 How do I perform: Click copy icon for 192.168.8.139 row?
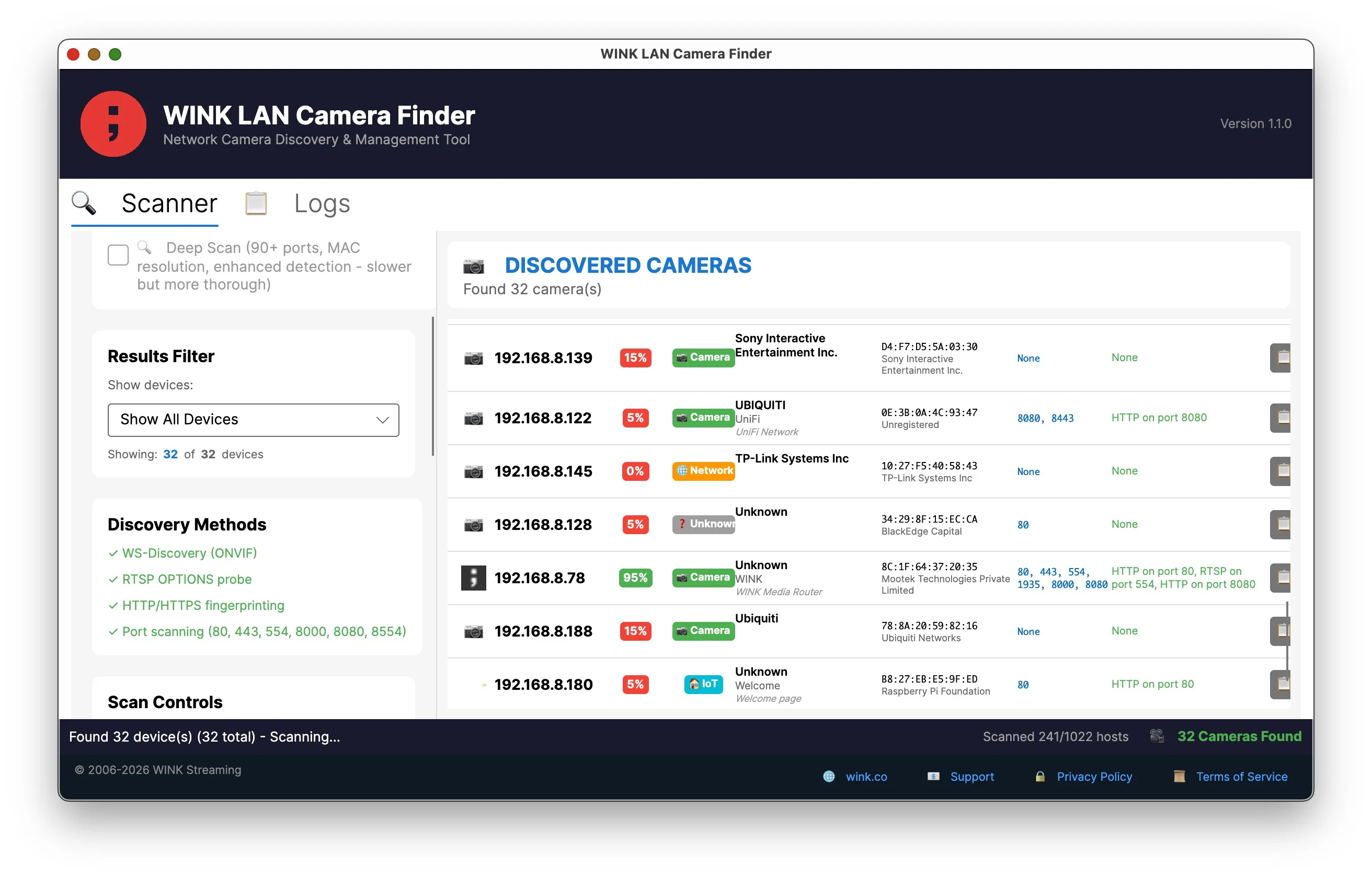click(1282, 357)
